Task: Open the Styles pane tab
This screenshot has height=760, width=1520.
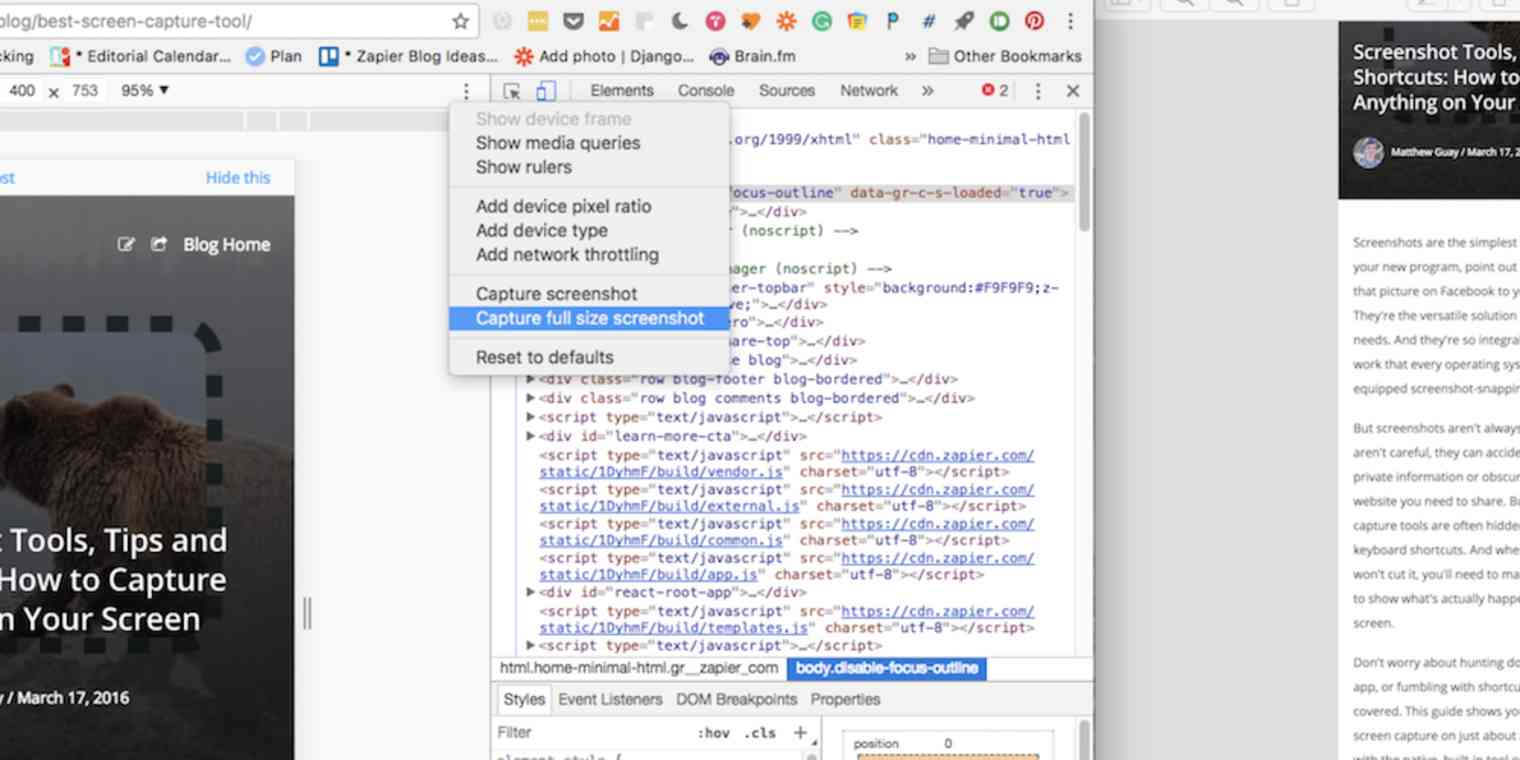Action: [x=524, y=700]
